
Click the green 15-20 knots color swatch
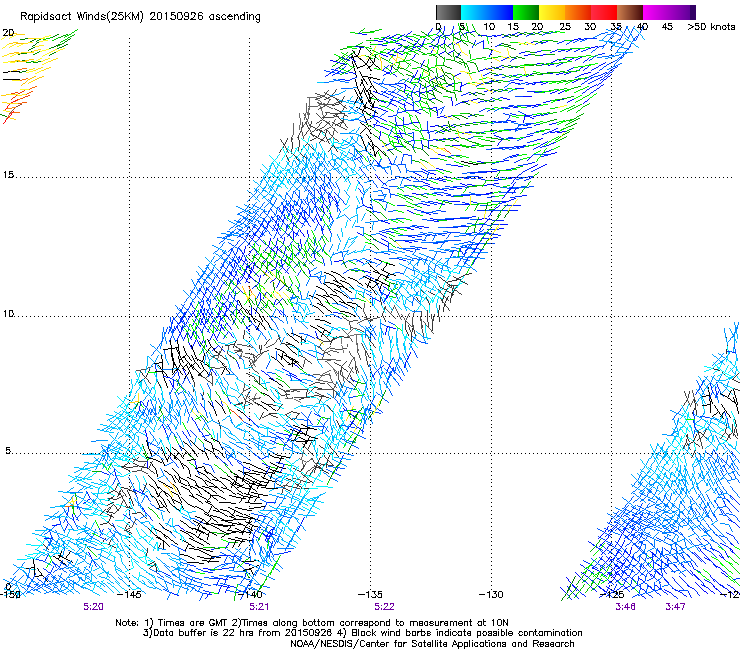point(526,12)
